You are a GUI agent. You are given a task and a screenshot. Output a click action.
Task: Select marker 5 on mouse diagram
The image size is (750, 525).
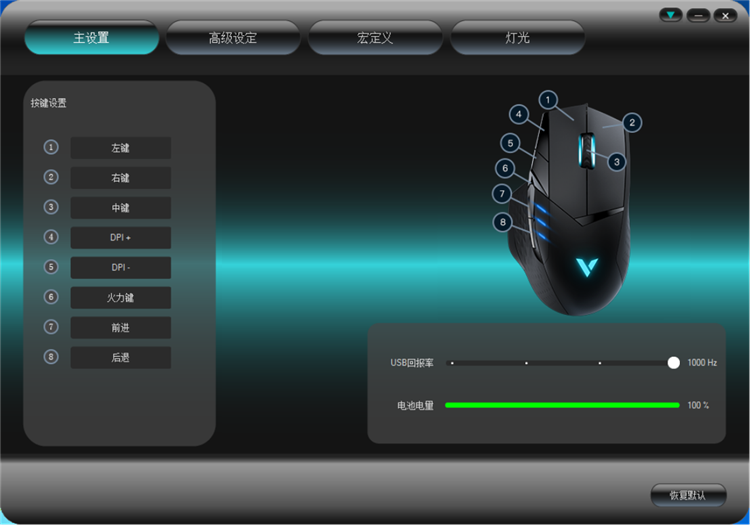tap(510, 143)
